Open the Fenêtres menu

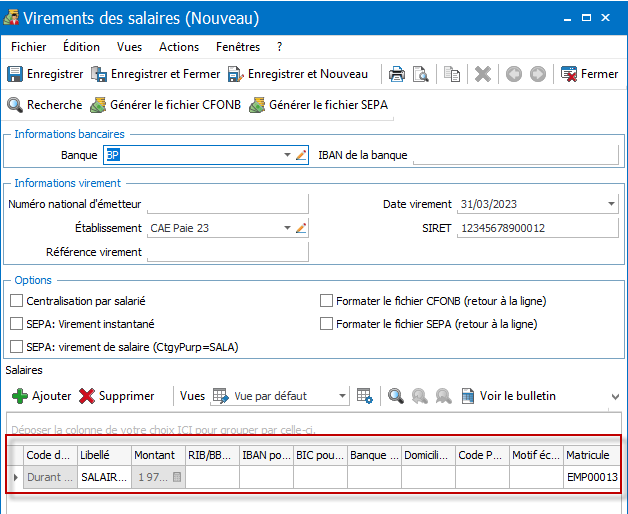point(238,47)
